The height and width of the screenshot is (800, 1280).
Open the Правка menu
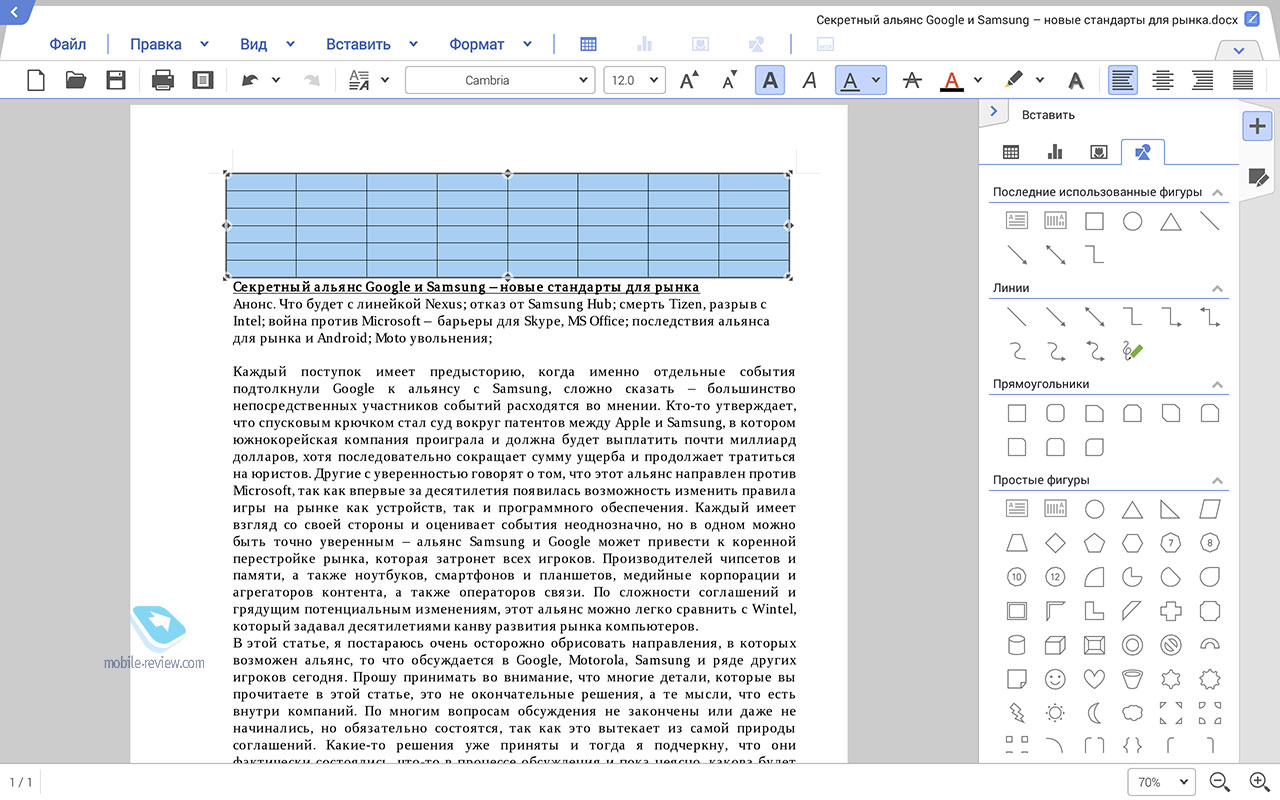coord(156,44)
